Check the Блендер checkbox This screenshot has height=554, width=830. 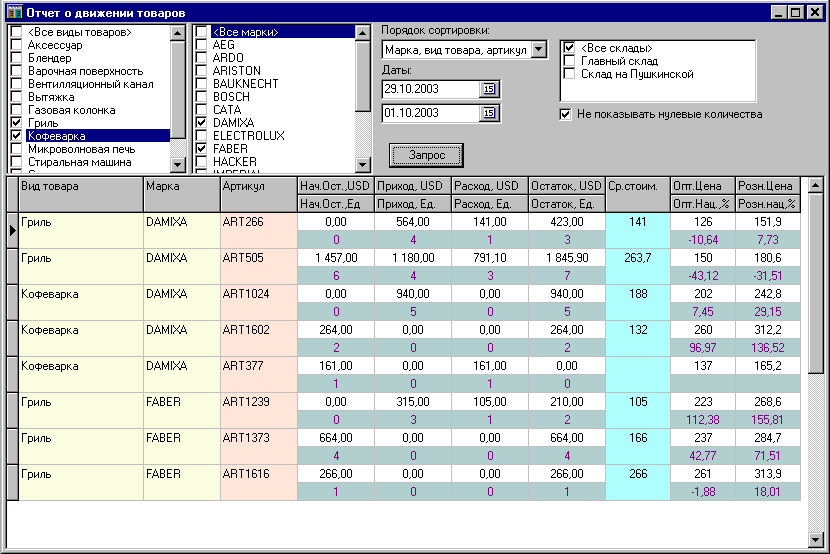(x=16, y=58)
